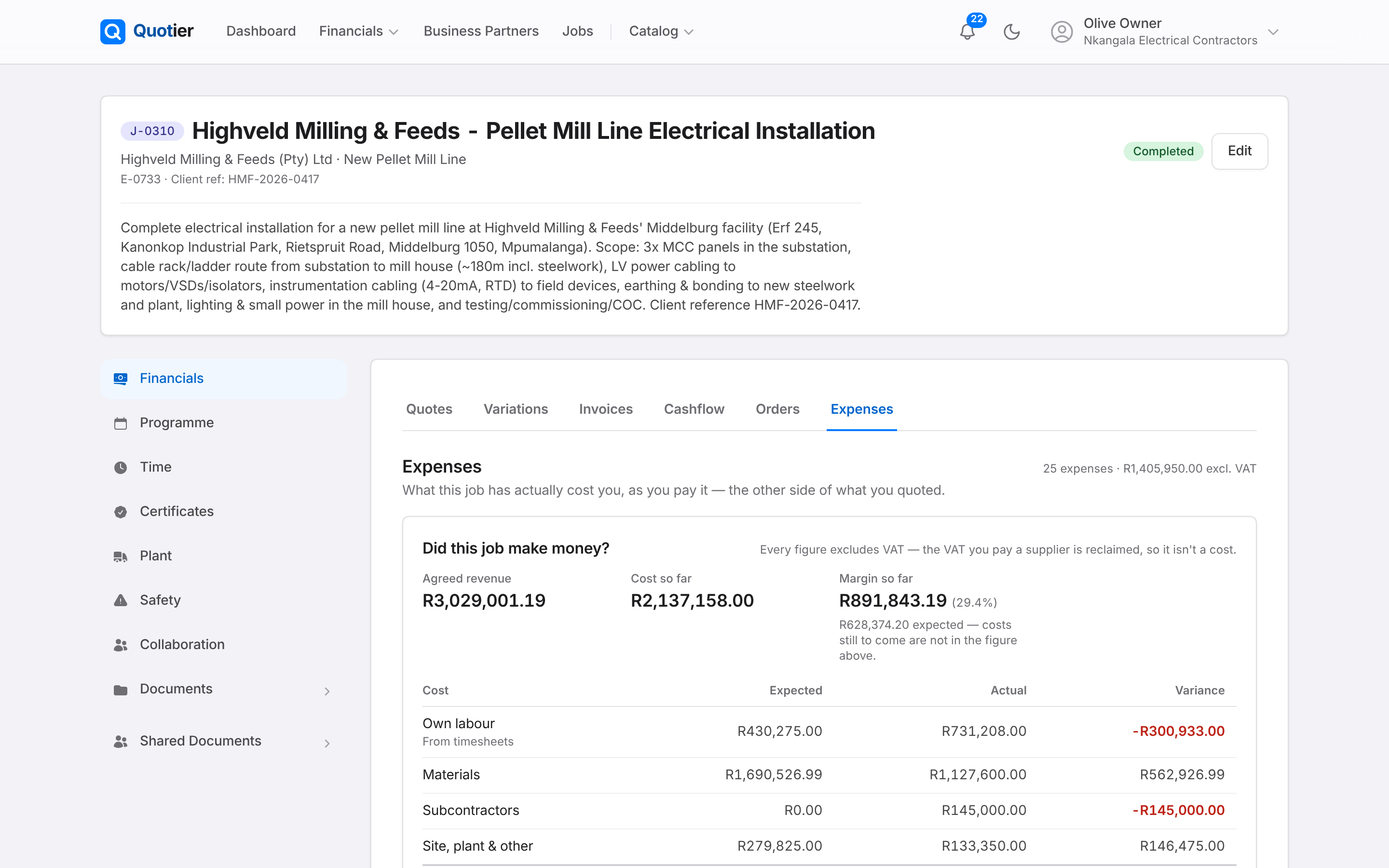This screenshot has height=868, width=1389.
Task: Click the Materials variance R562,926.99
Action: coord(1182,775)
